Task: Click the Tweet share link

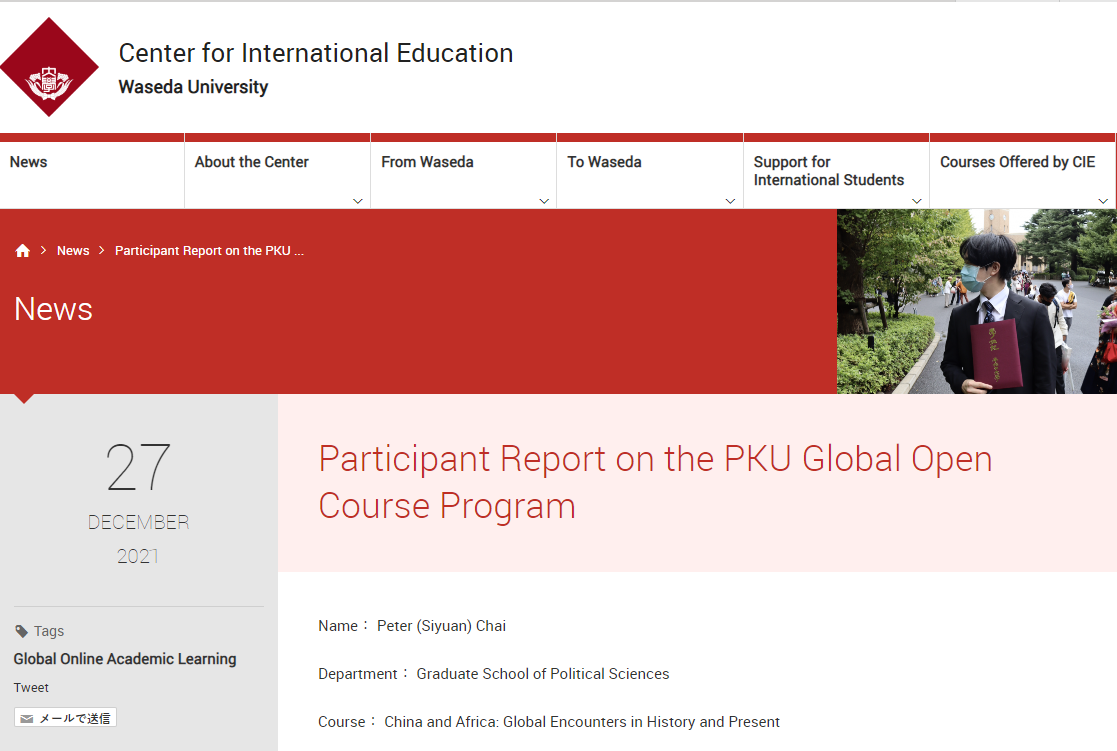Action: tap(31, 688)
